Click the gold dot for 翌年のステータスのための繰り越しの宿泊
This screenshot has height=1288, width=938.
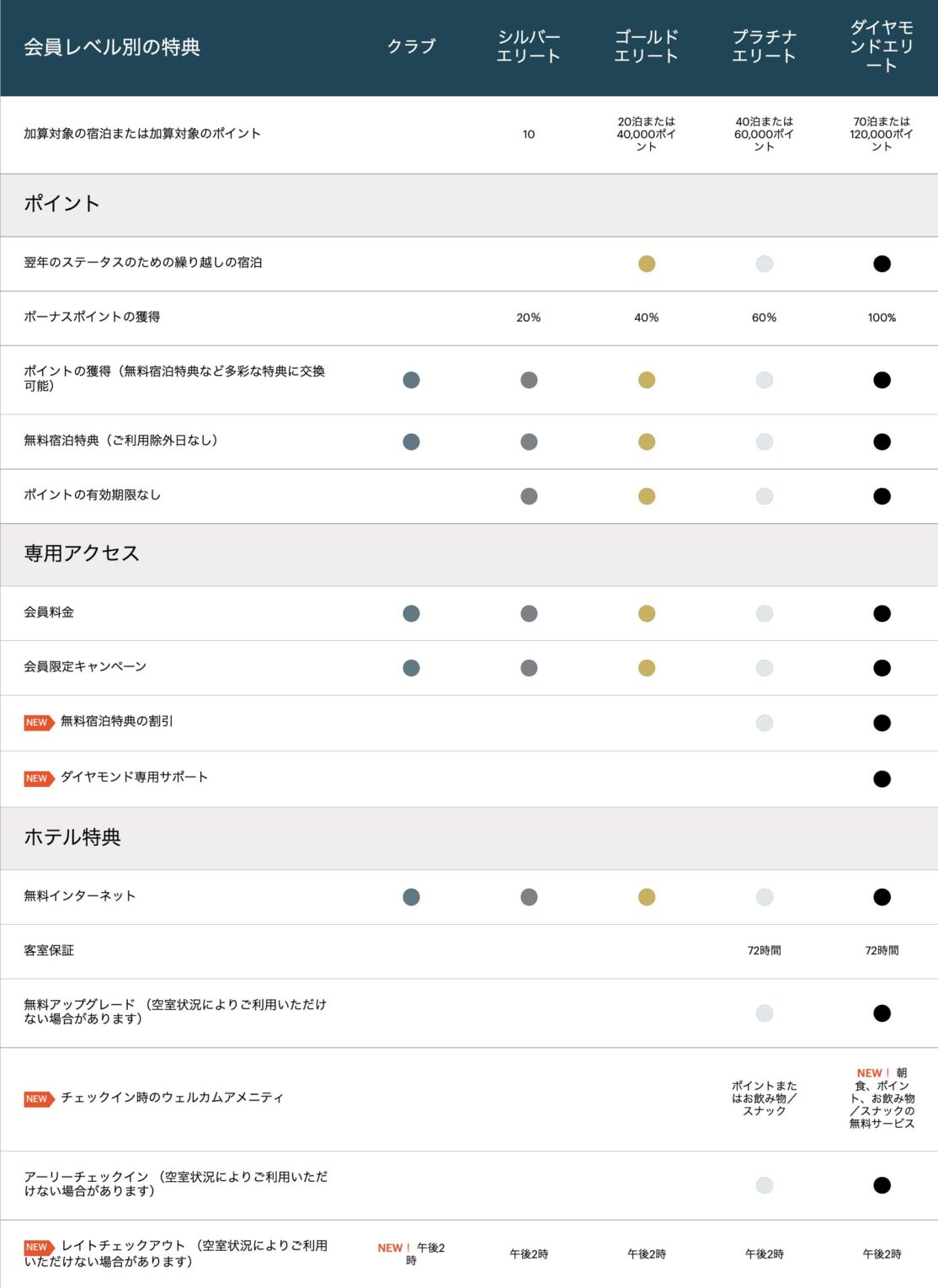pos(647,264)
